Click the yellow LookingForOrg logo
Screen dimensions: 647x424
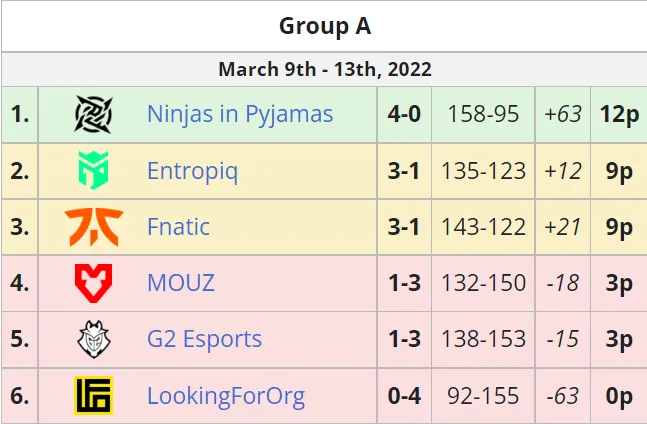[x=94, y=395]
